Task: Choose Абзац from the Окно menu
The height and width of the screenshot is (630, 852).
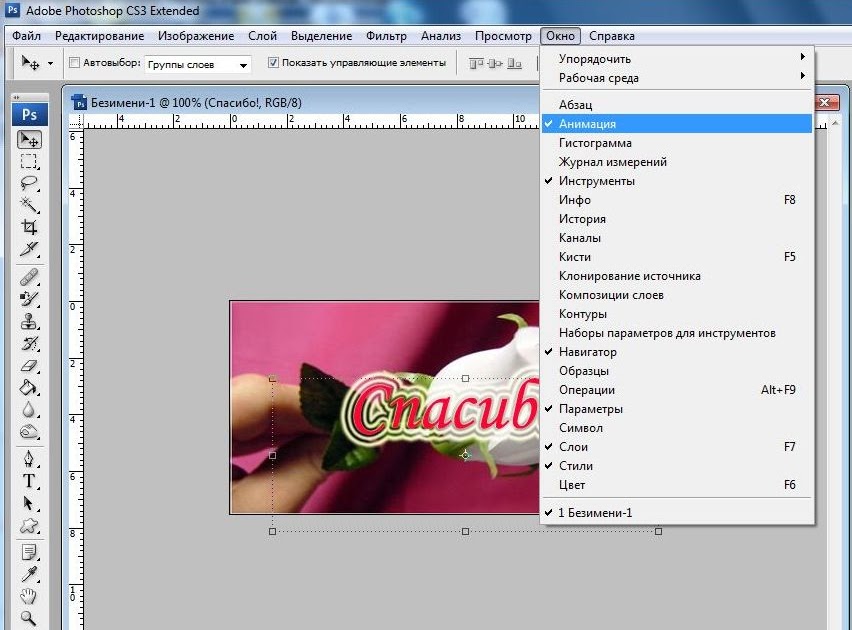Action: point(677,105)
